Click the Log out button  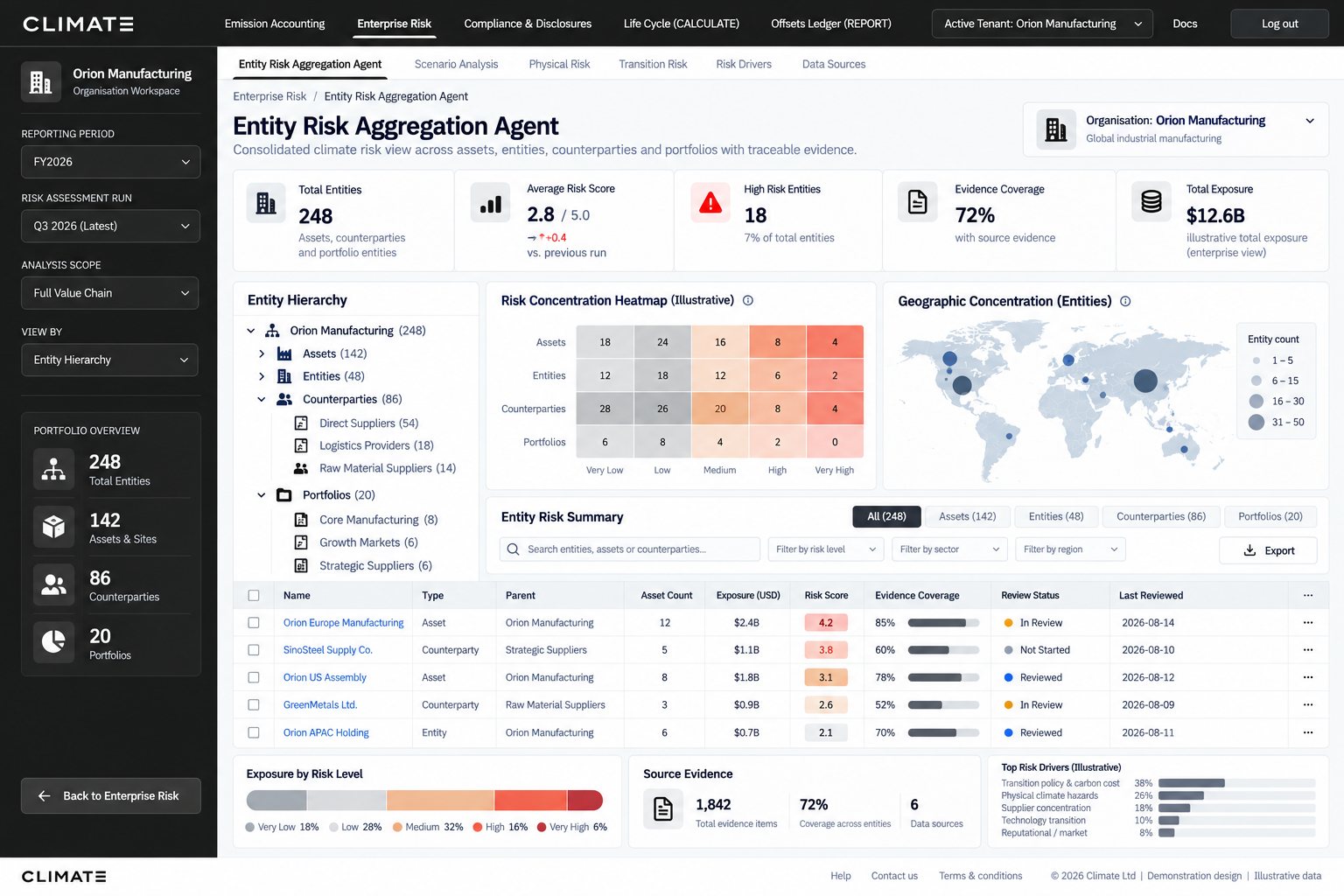1279,24
